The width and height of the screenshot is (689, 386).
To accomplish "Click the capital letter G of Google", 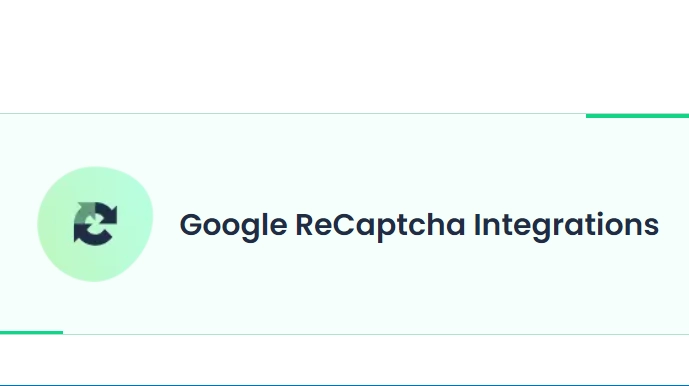I will (190, 225).
